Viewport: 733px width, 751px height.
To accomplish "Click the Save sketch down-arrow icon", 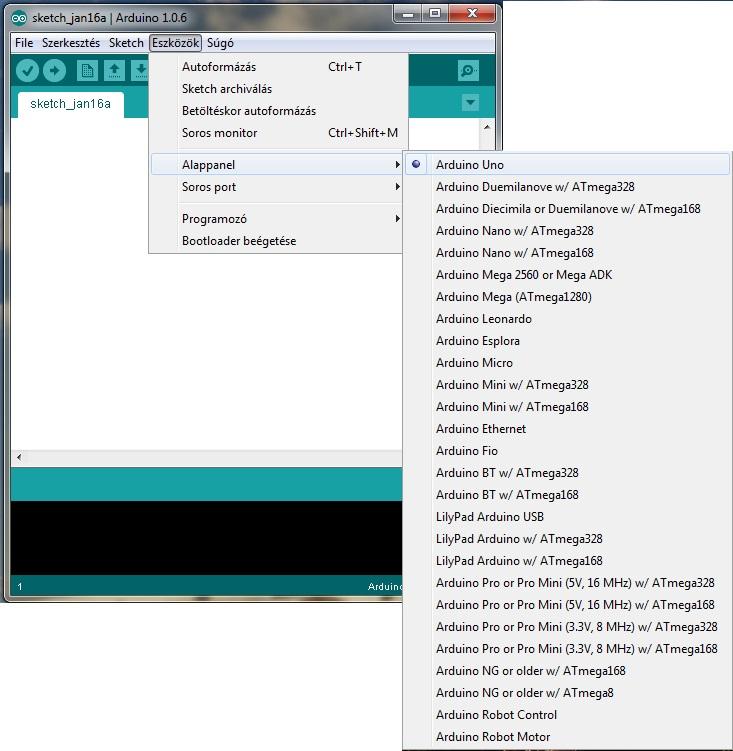I will (x=140, y=71).
